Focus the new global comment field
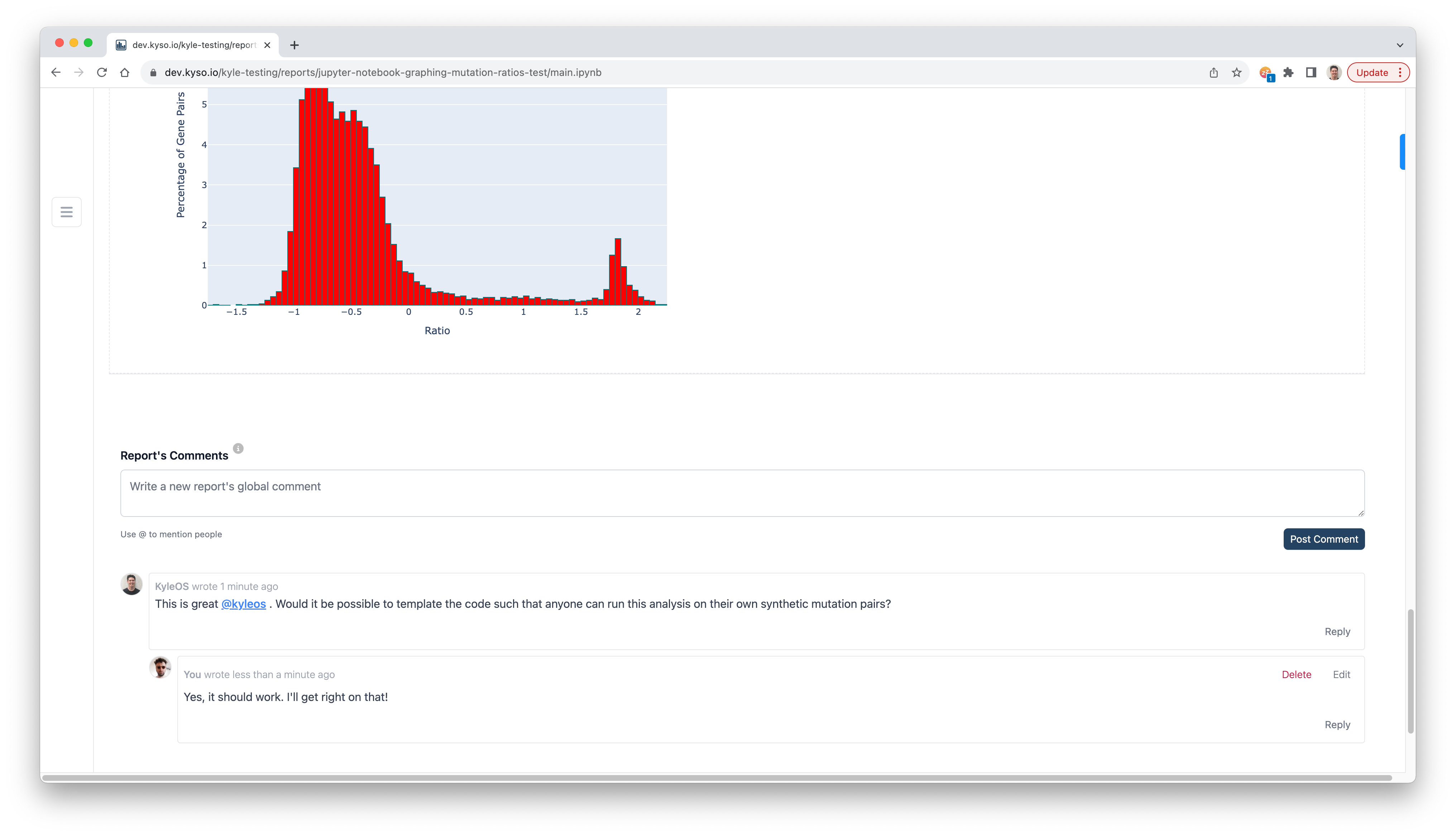1456x836 pixels. coord(742,493)
